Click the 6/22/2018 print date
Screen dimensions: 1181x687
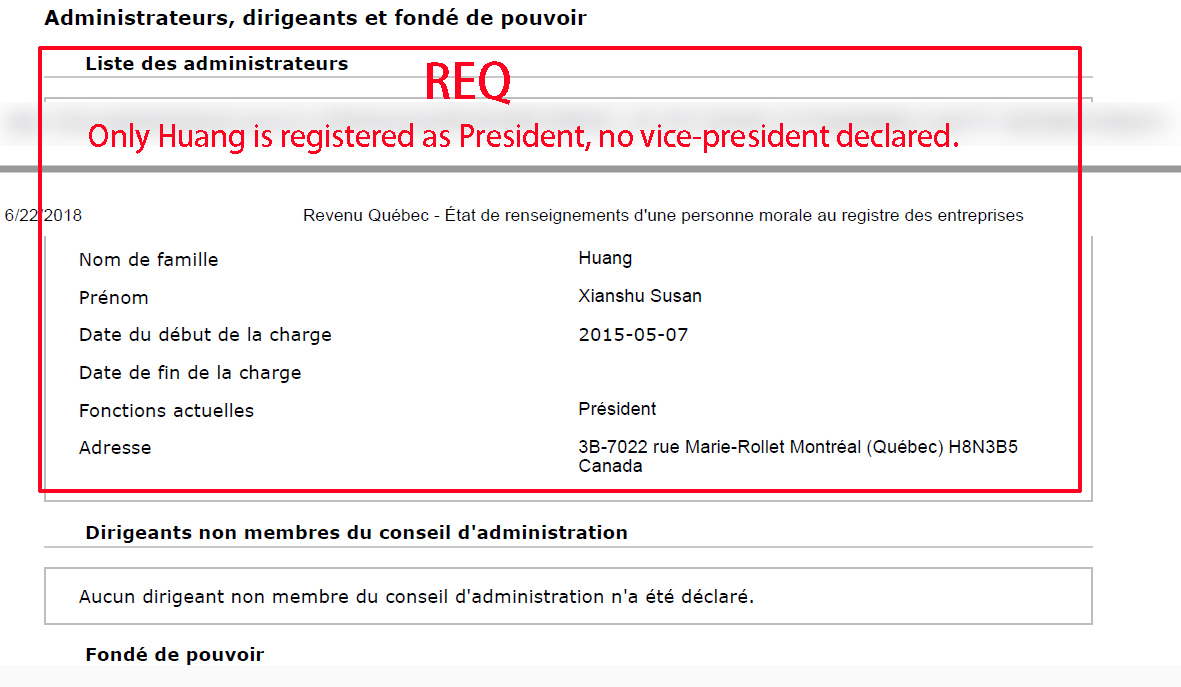click(43, 215)
